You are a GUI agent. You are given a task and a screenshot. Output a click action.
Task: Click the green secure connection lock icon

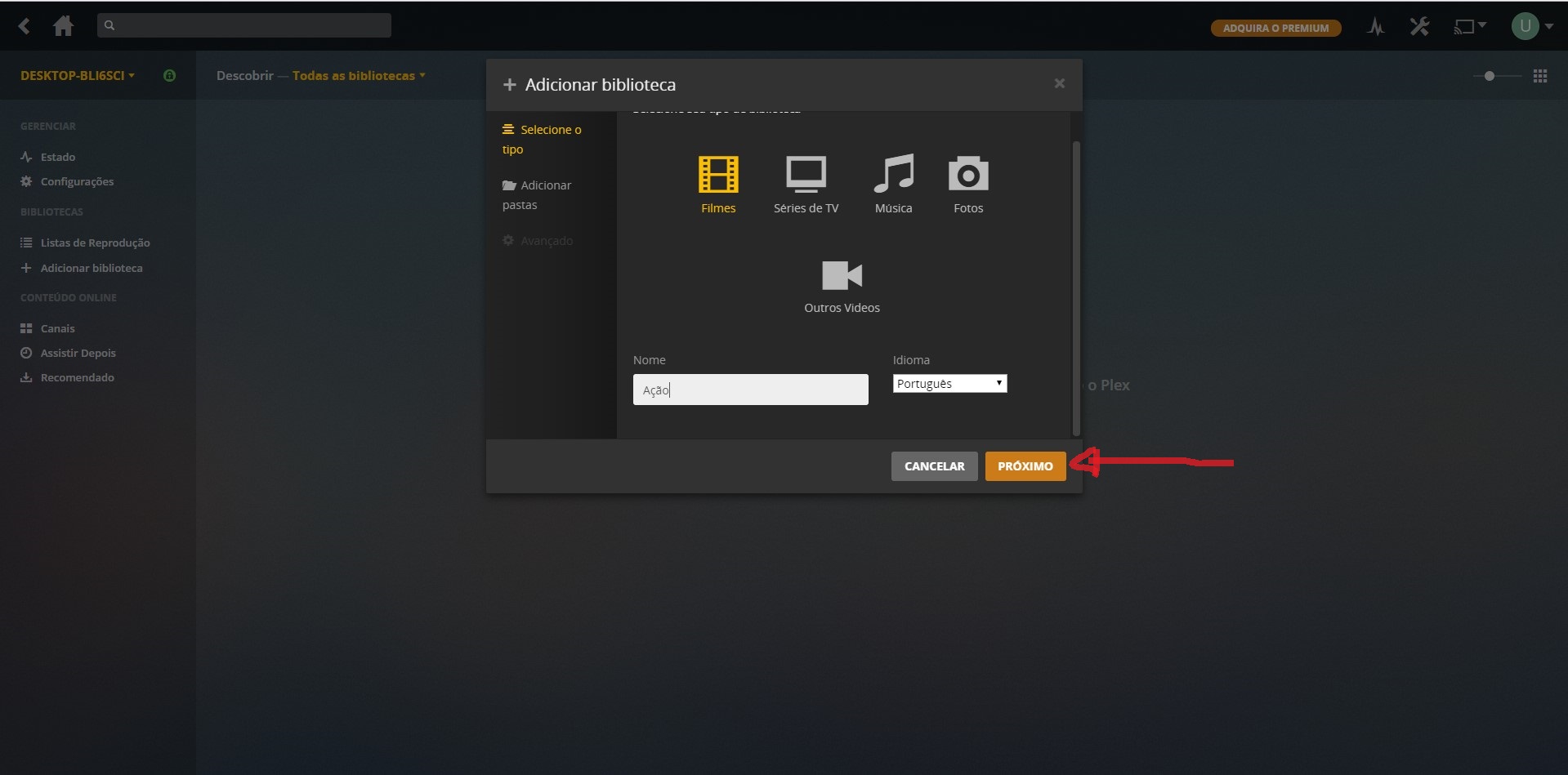tap(169, 75)
